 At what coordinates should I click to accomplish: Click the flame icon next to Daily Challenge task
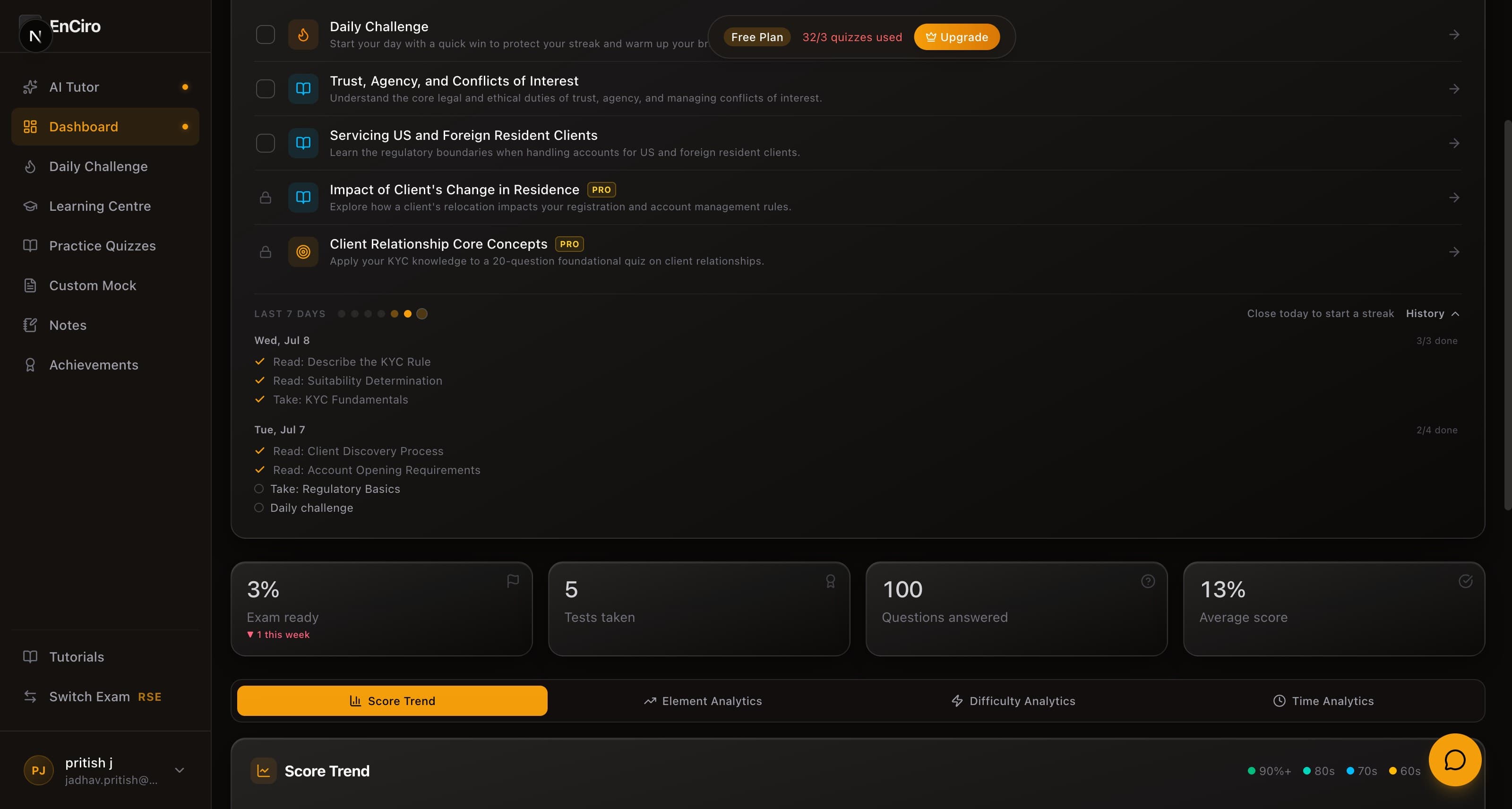click(303, 34)
